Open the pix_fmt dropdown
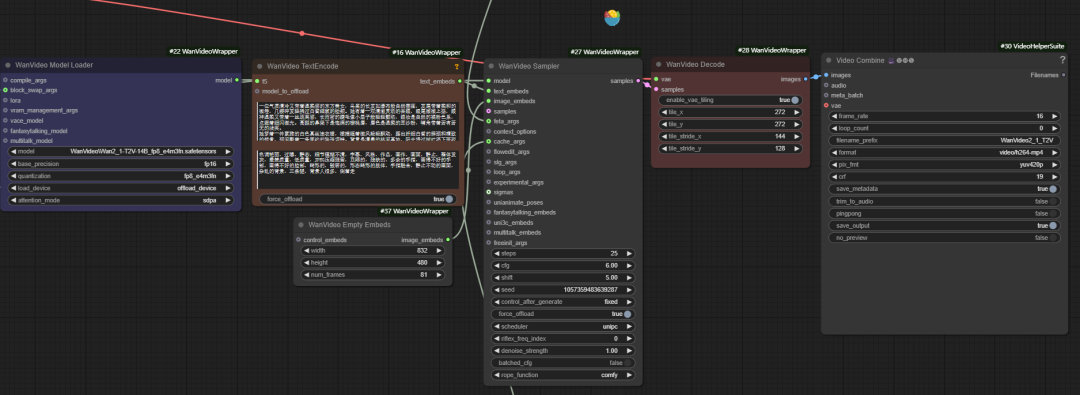The image size is (1080, 395). pos(944,165)
